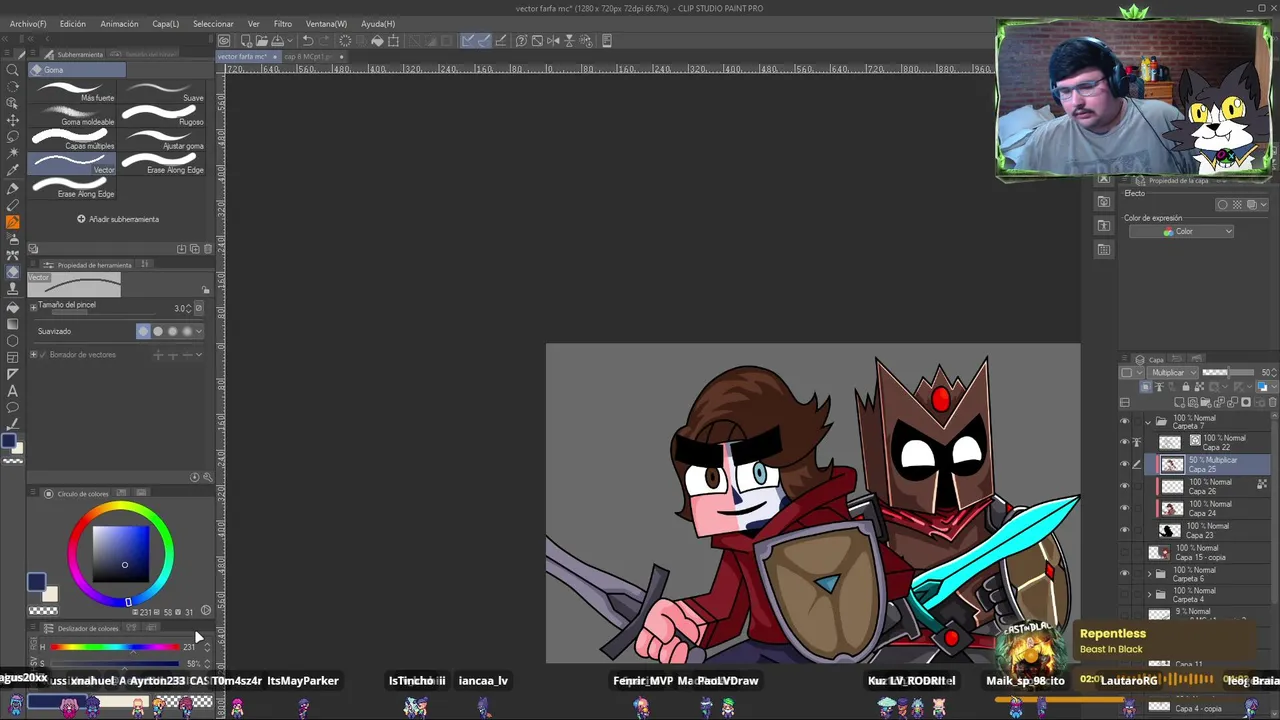Select the Eyedropper tool
The width and height of the screenshot is (1280, 720).
coord(13,171)
